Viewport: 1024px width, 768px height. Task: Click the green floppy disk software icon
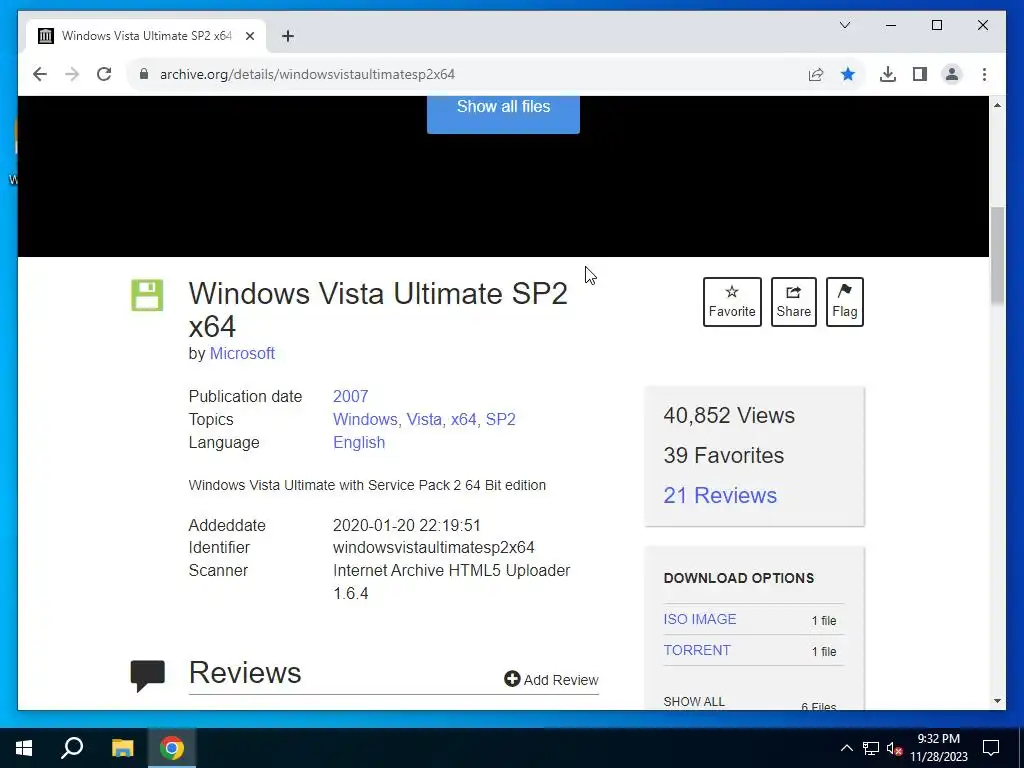pos(147,295)
